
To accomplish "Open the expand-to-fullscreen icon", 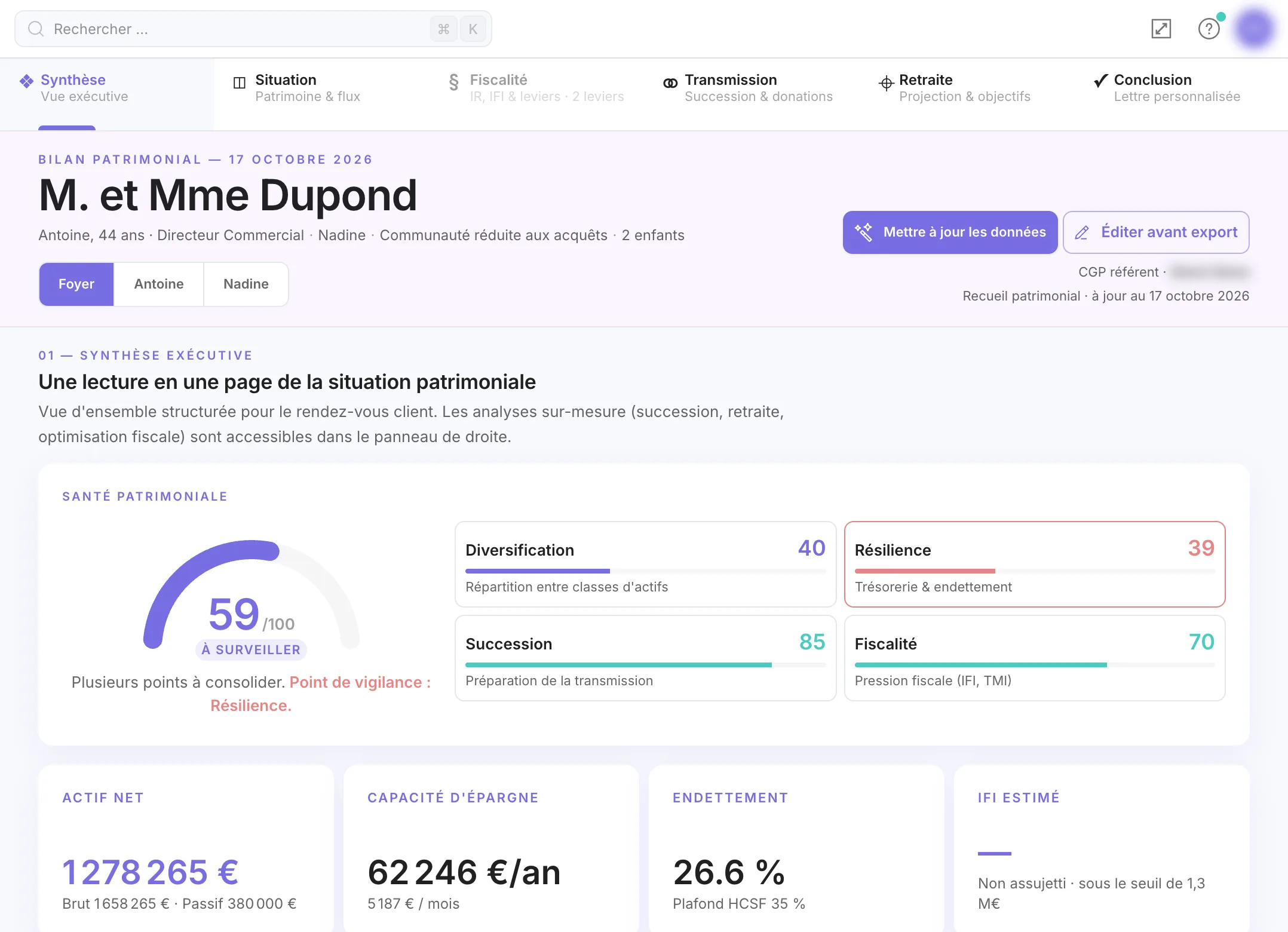I will pos(1161,29).
